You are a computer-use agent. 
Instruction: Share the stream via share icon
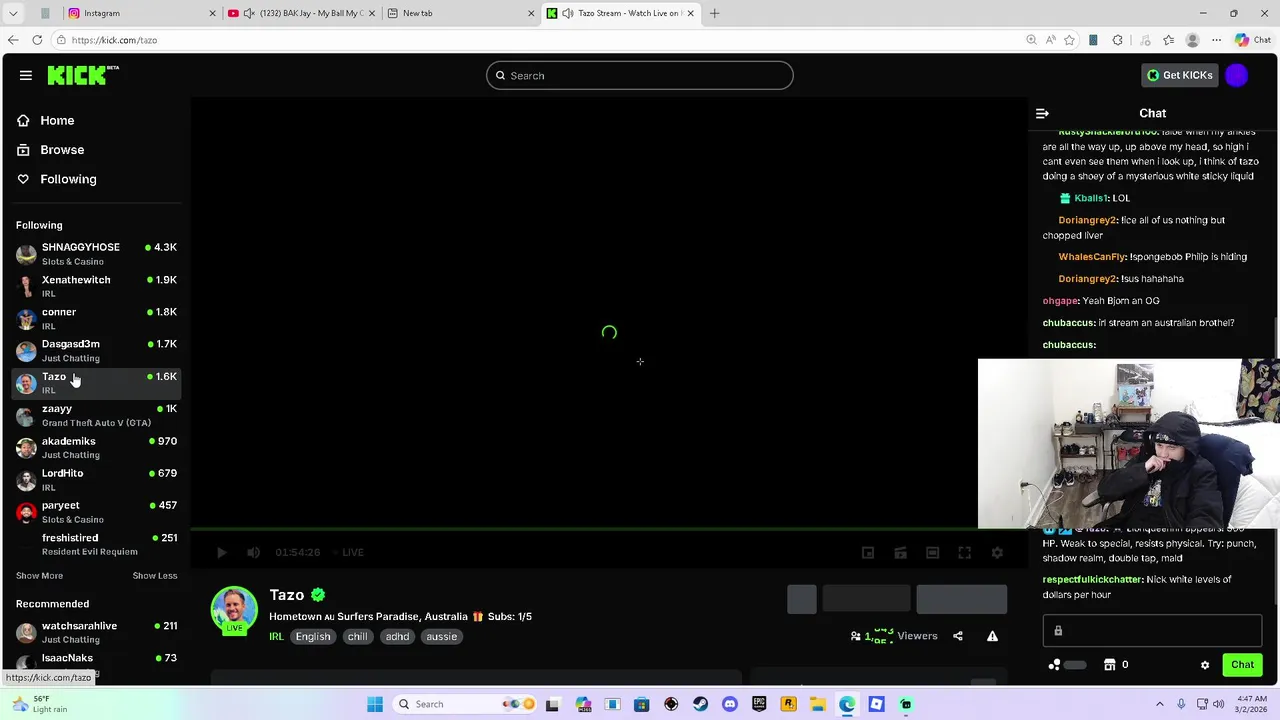958,636
